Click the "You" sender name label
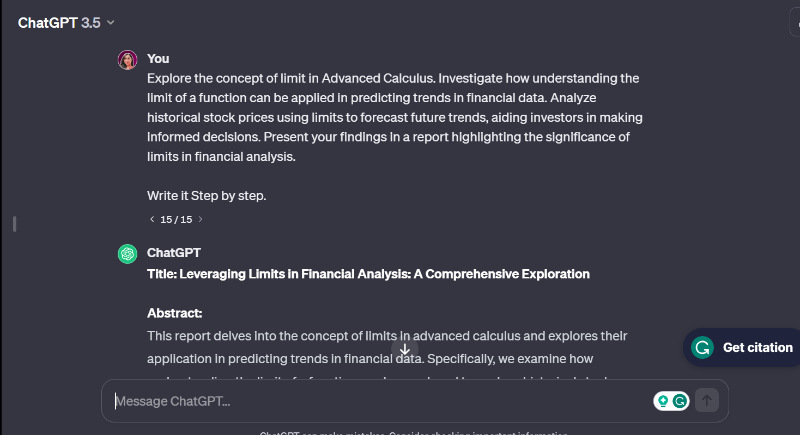This screenshot has height=435, width=800. (158, 58)
